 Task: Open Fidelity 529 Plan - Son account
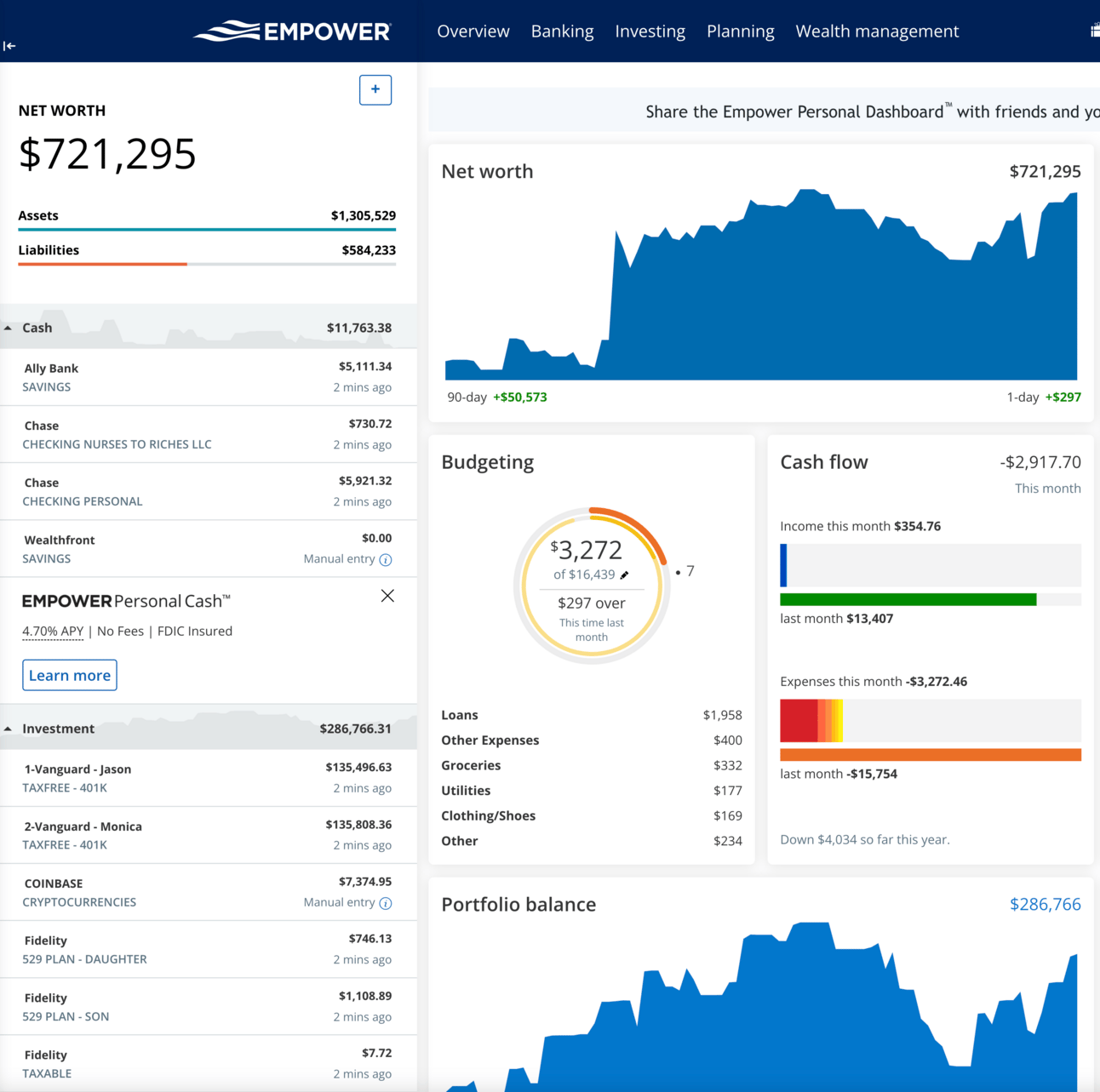pyautogui.click(x=209, y=1007)
